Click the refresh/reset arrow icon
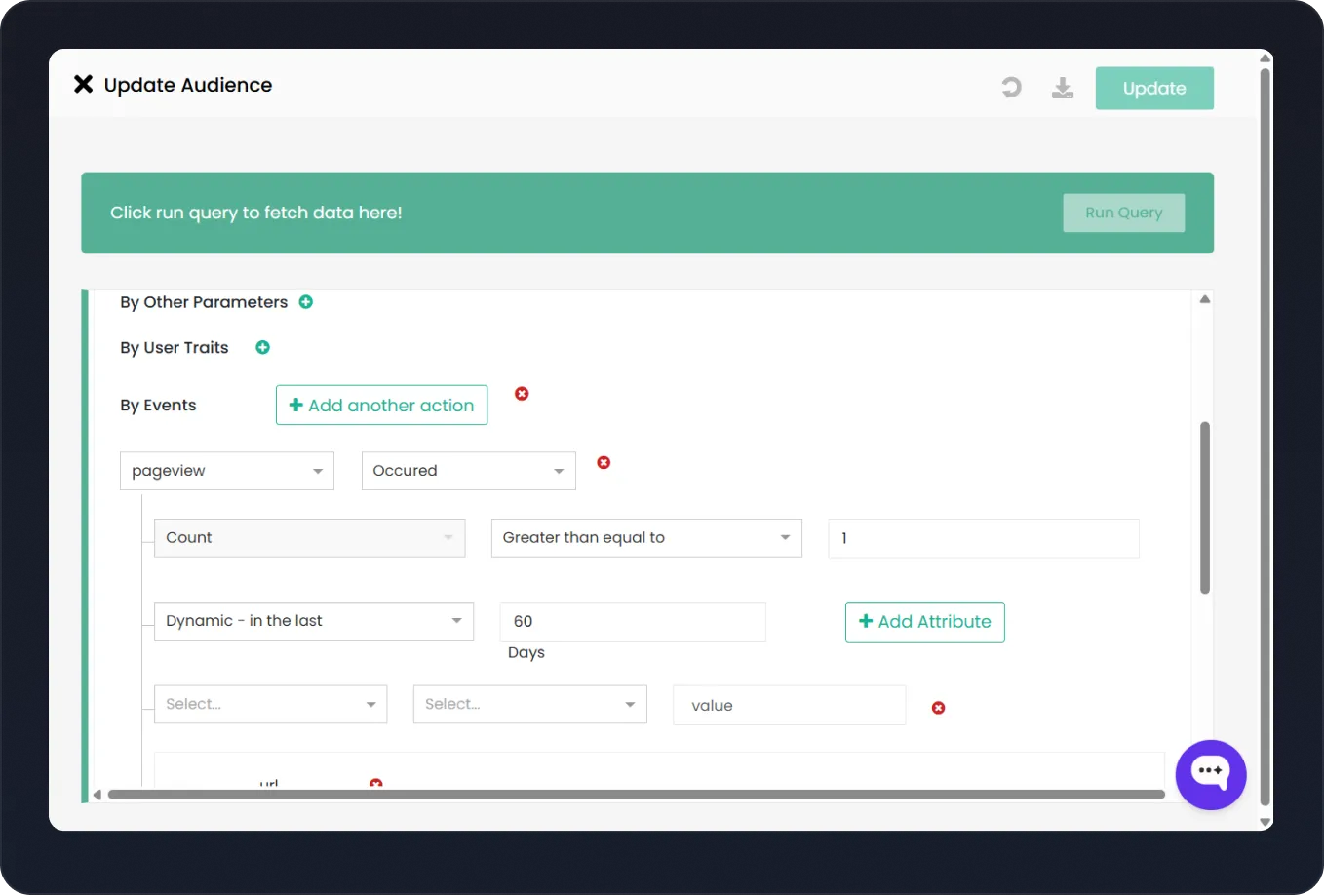Viewport: 1324px width, 896px height. click(x=1012, y=88)
